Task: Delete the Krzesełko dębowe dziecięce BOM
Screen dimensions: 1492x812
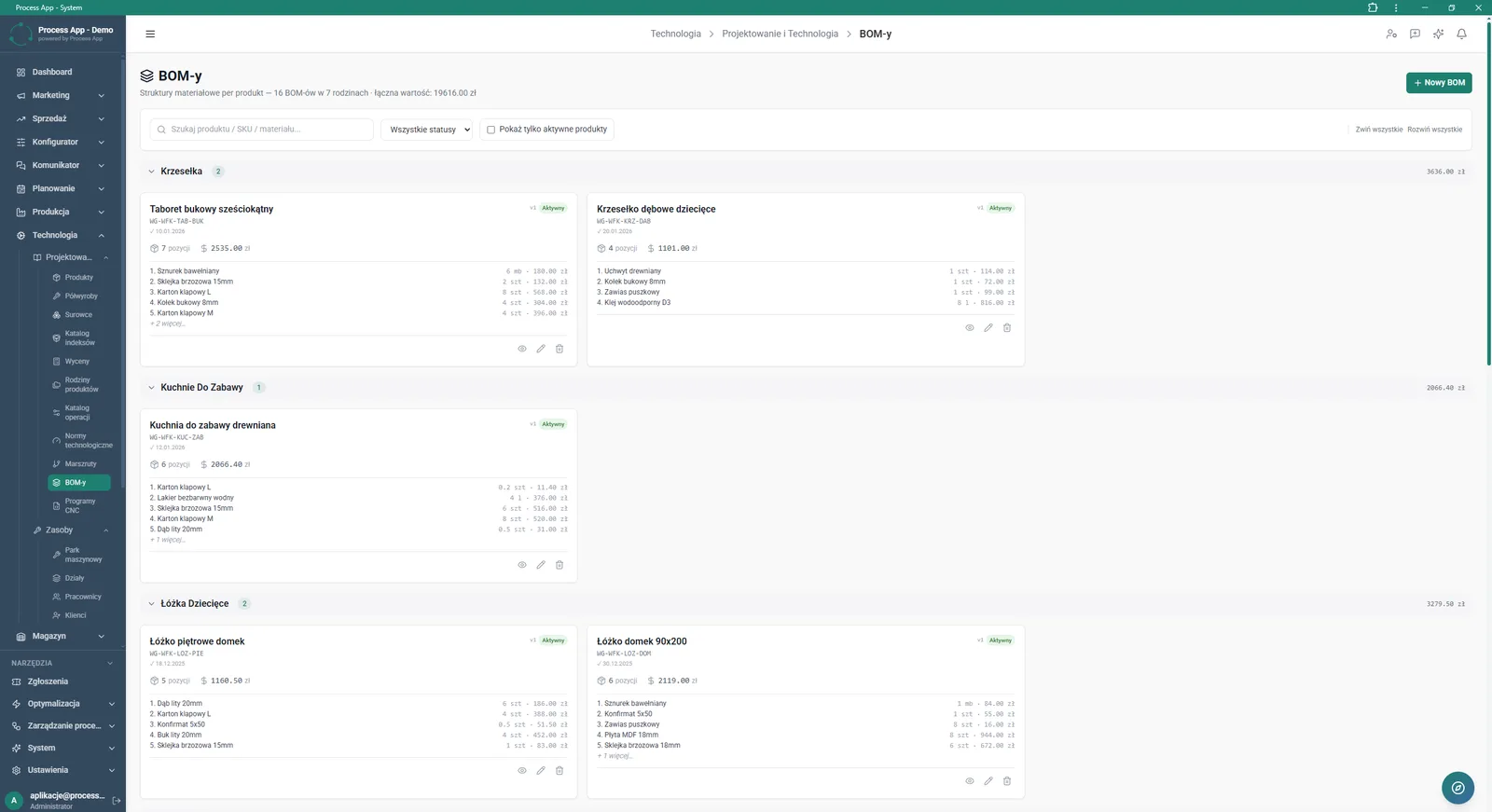Action: (1007, 328)
